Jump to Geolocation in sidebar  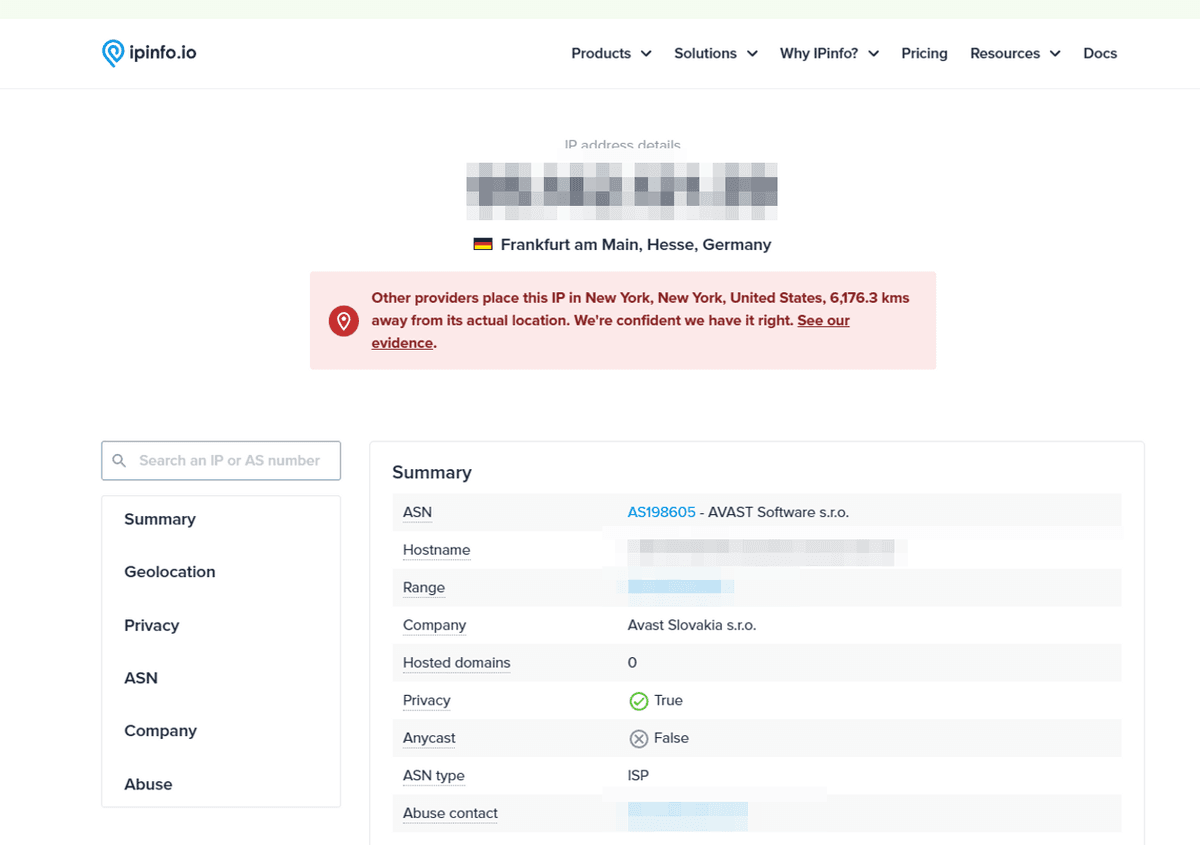(170, 572)
